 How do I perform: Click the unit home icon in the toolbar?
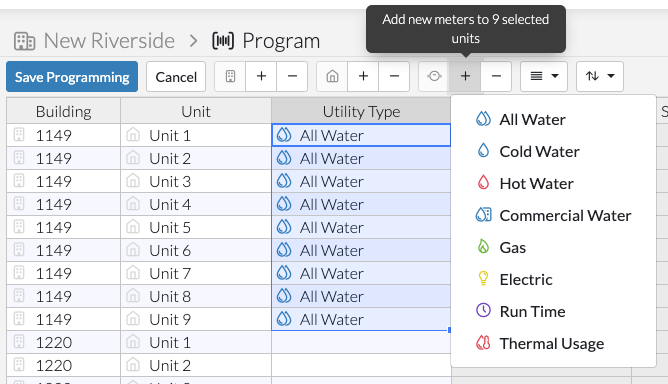coord(332,76)
